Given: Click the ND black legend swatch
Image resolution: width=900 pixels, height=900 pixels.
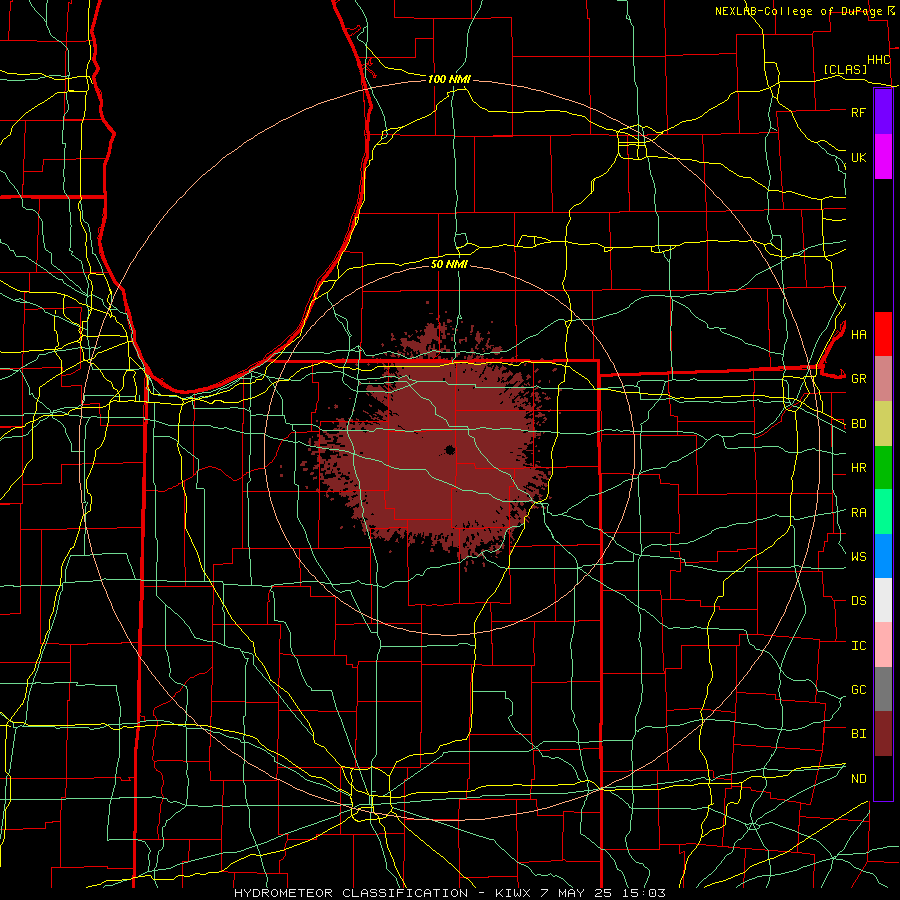Looking at the screenshot, I should 883,778.
